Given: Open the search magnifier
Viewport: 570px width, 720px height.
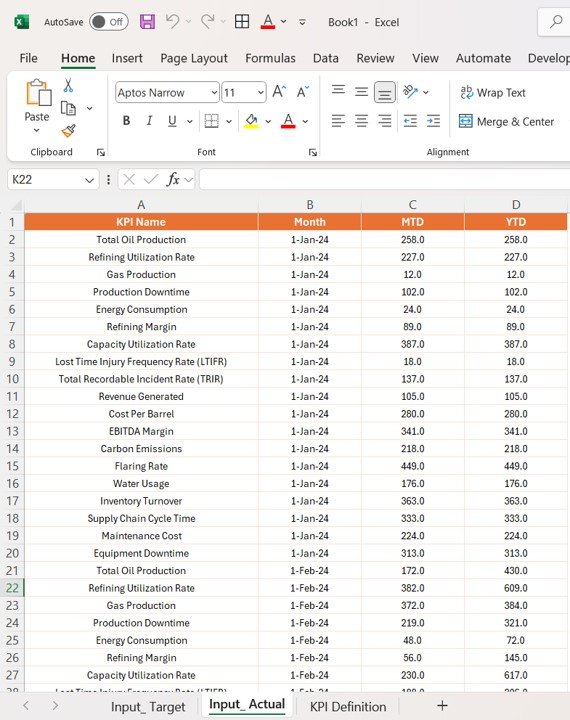Looking at the screenshot, I should pos(556,22).
